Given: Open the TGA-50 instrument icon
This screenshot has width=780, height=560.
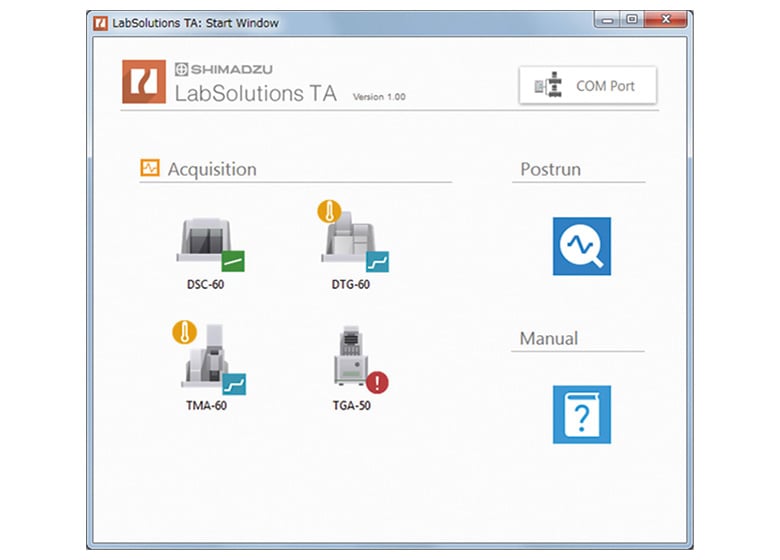Looking at the screenshot, I should coord(350,357).
